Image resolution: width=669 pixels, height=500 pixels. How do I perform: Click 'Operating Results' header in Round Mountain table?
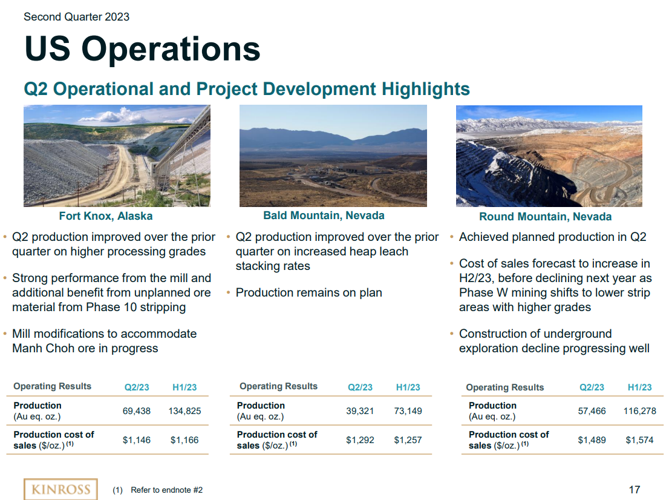tap(505, 387)
